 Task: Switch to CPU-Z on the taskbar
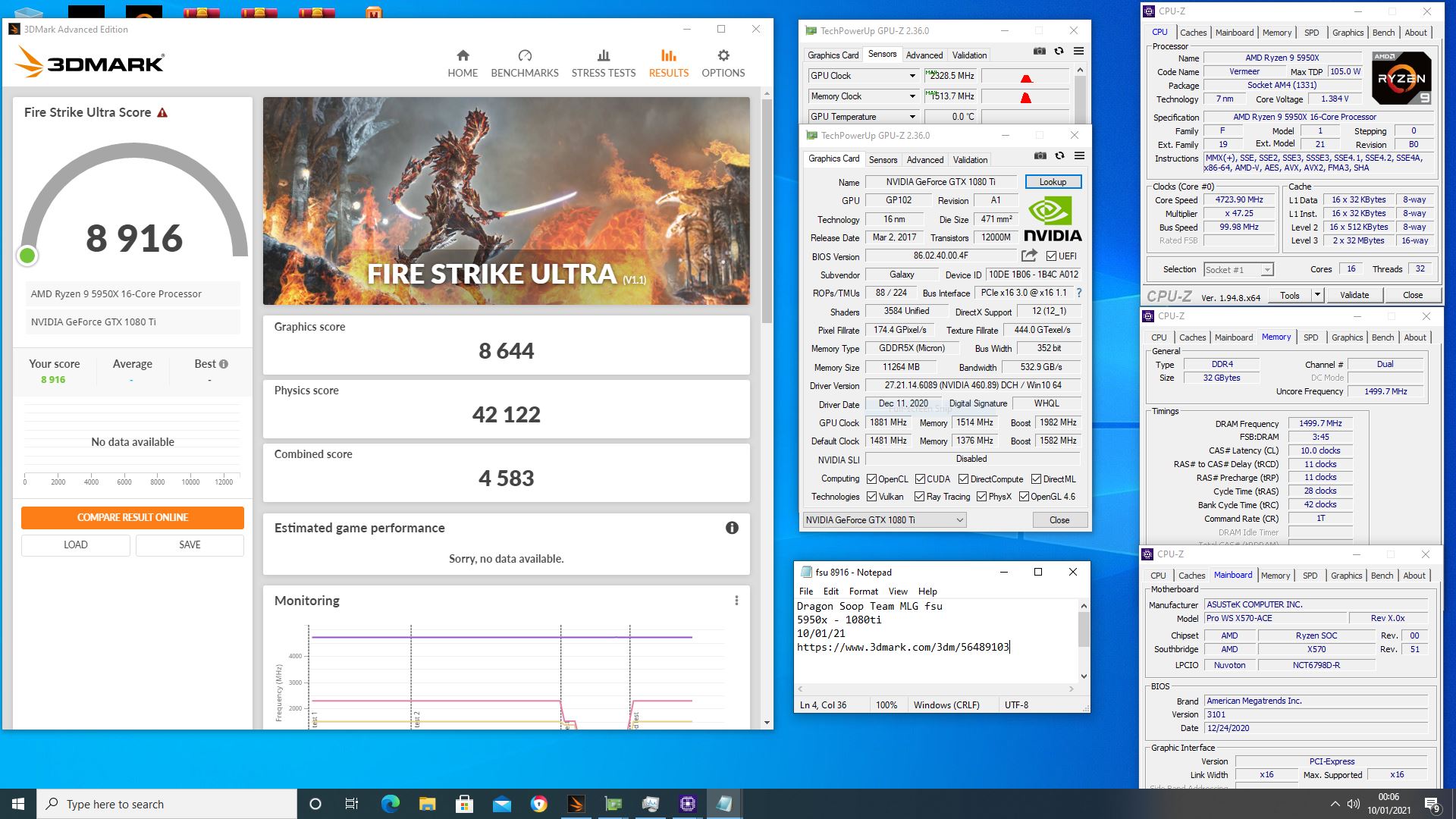click(687, 804)
